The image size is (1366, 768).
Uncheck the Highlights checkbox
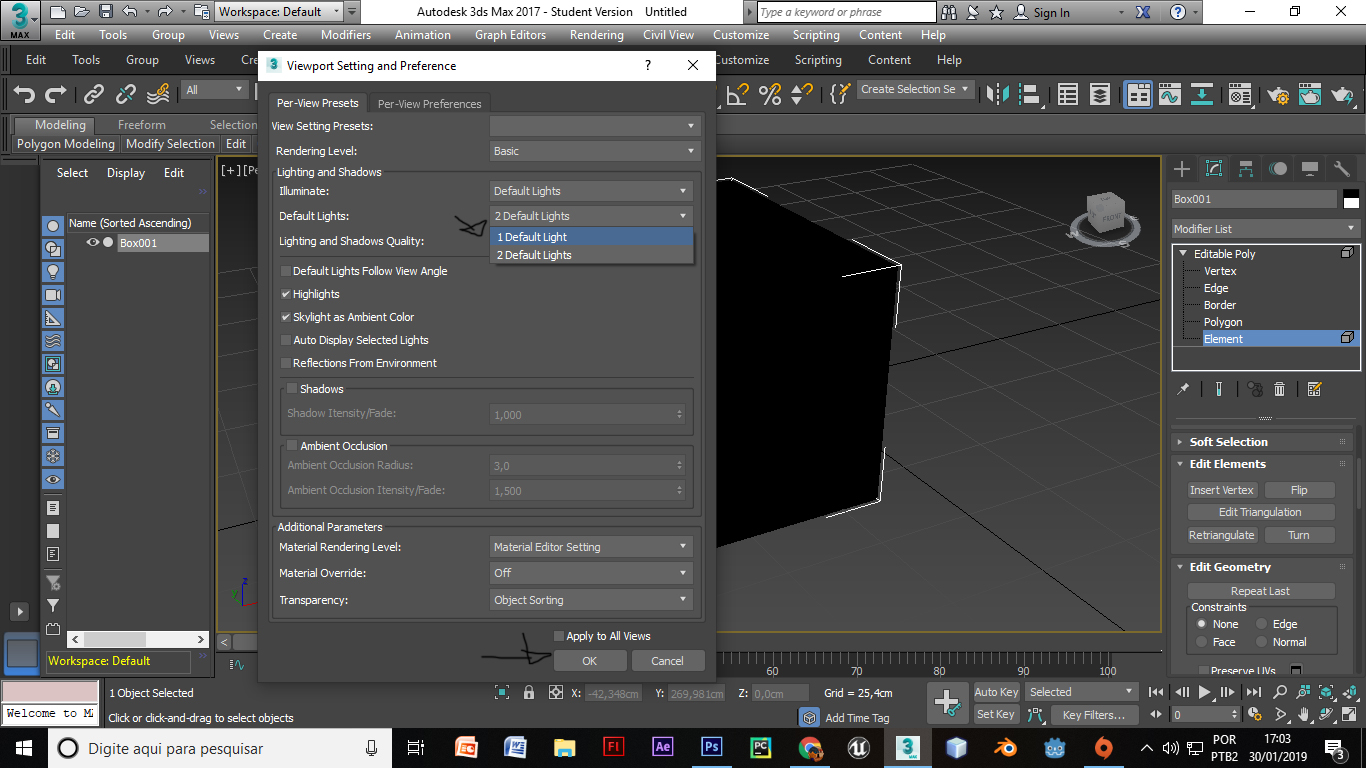[x=286, y=294]
